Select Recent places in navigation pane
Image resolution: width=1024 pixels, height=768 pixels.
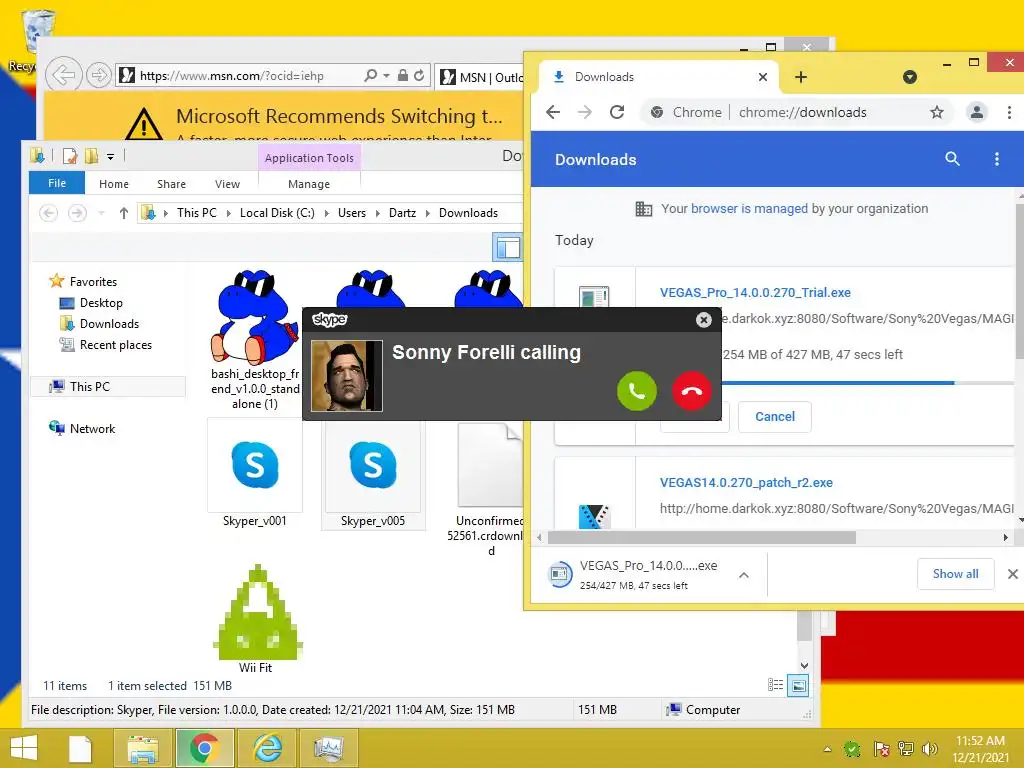106,345
